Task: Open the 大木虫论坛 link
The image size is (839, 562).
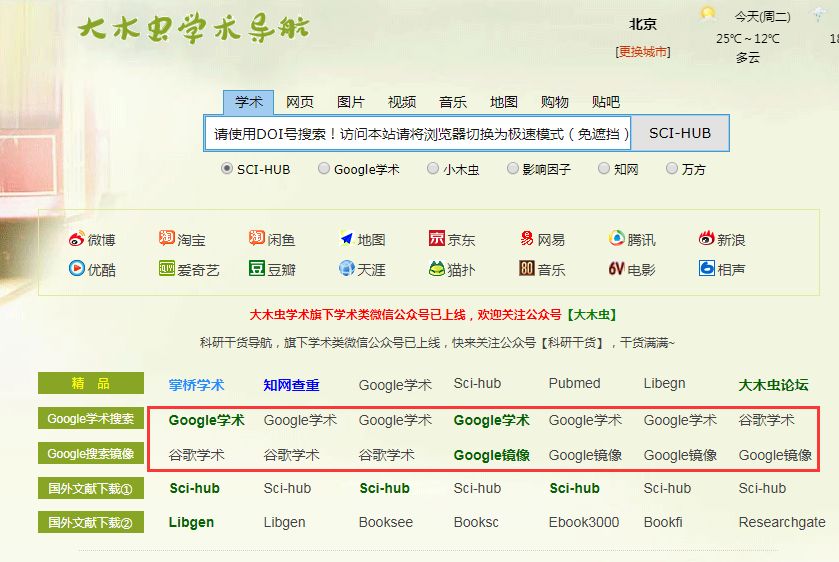Action: [x=773, y=385]
